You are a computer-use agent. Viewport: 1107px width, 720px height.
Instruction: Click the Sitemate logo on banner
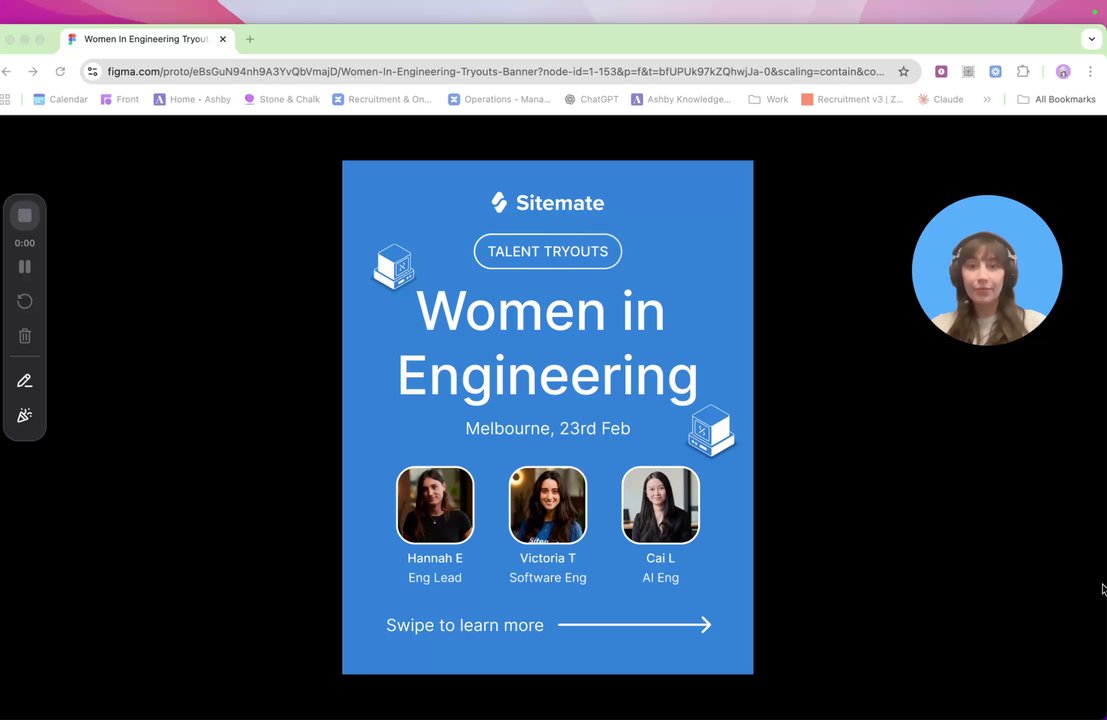pos(548,203)
